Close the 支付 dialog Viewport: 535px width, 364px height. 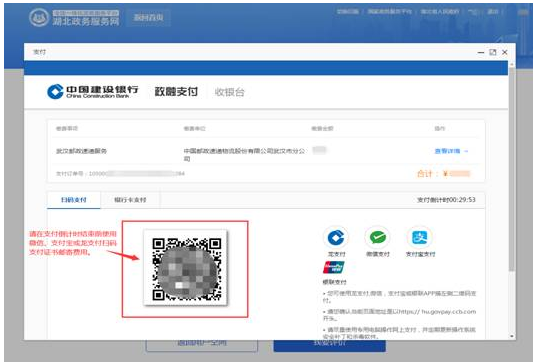[x=505, y=52]
